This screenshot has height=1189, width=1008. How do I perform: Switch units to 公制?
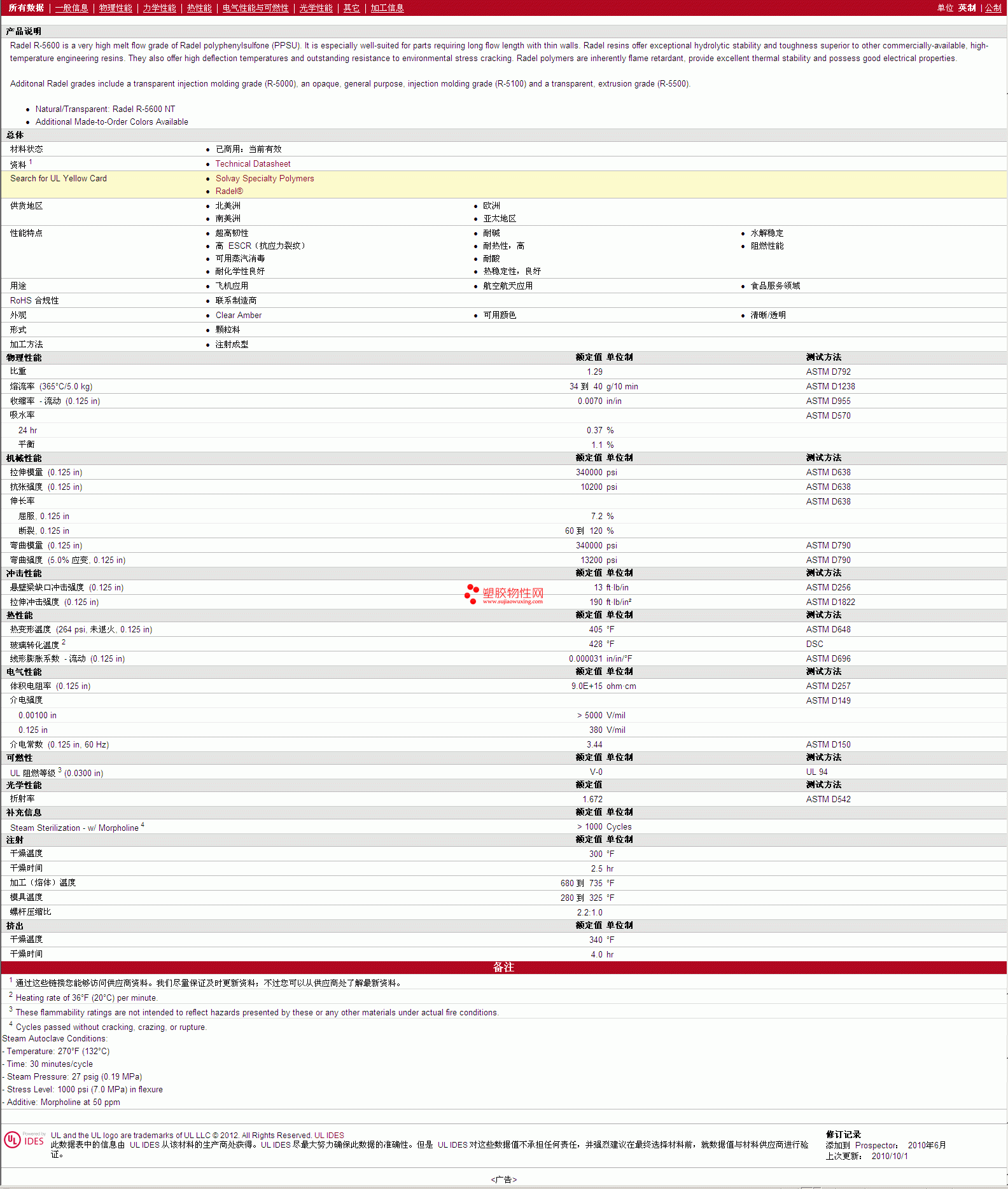pyautogui.click(x=993, y=8)
